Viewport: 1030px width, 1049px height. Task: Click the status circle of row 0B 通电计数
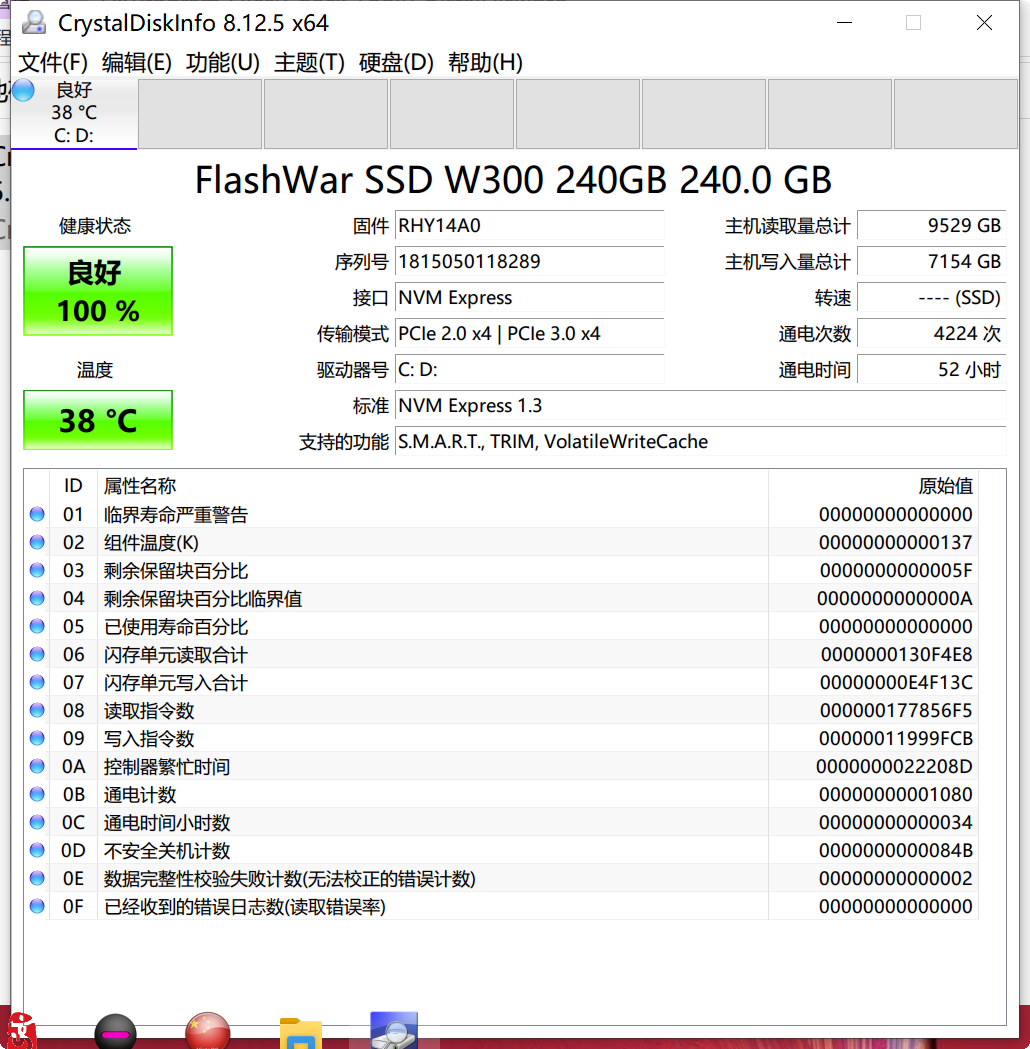37,794
